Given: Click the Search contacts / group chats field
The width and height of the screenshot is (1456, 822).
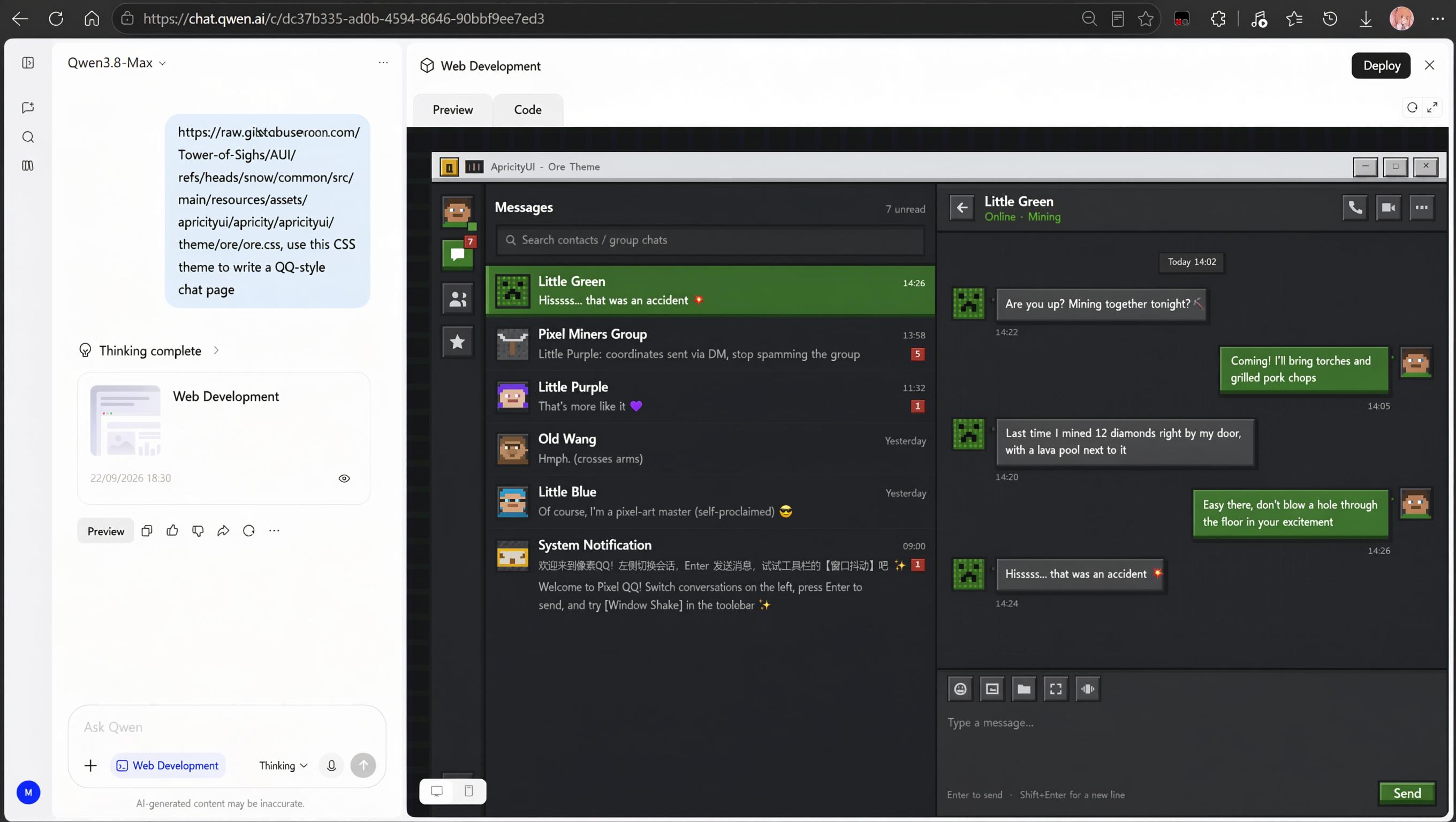Looking at the screenshot, I should [710, 240].
